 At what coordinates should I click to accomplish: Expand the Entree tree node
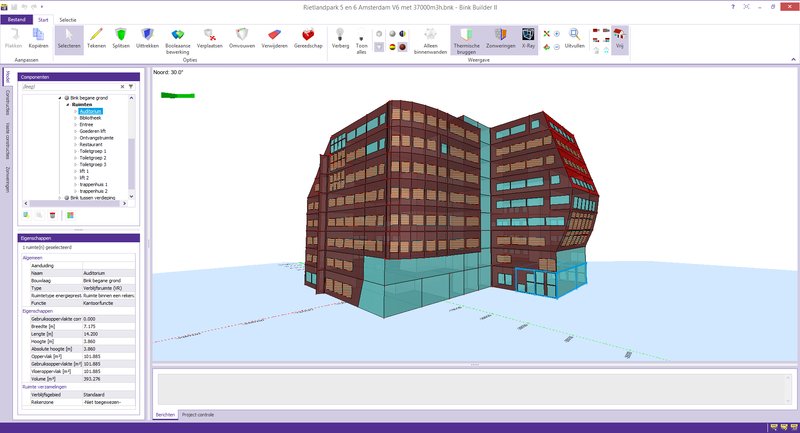tap(75, 124)
